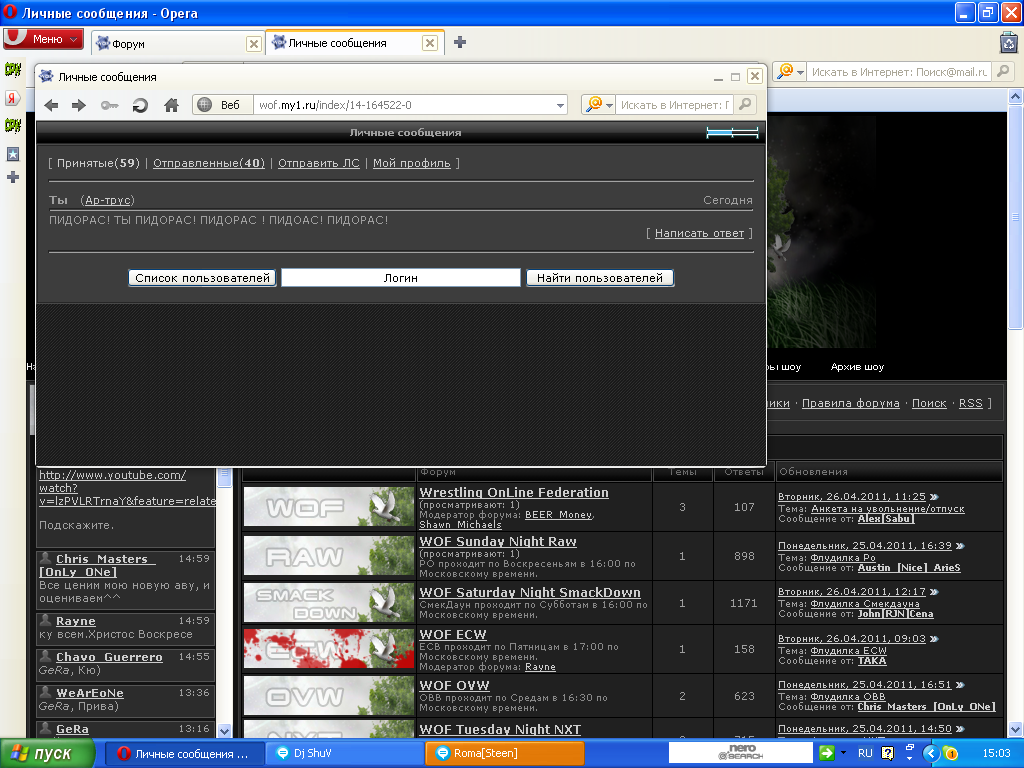Click the magnifier in the popup search box
Viewport: 1024px width, 768px height.
click(745, 104)
